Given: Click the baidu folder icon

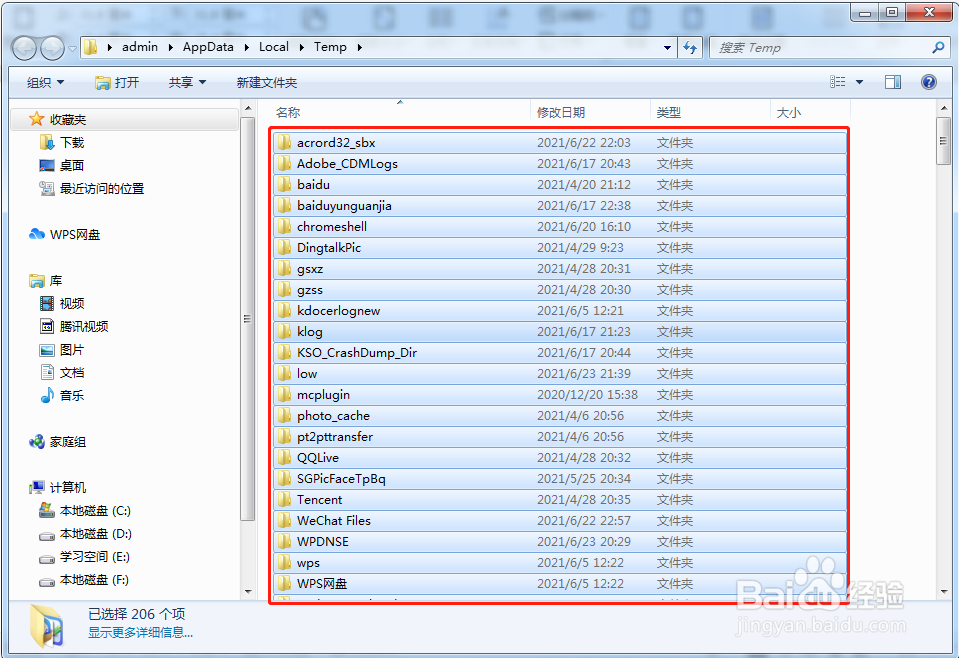Looking at the screenshot, I should (x=284, y=185).
